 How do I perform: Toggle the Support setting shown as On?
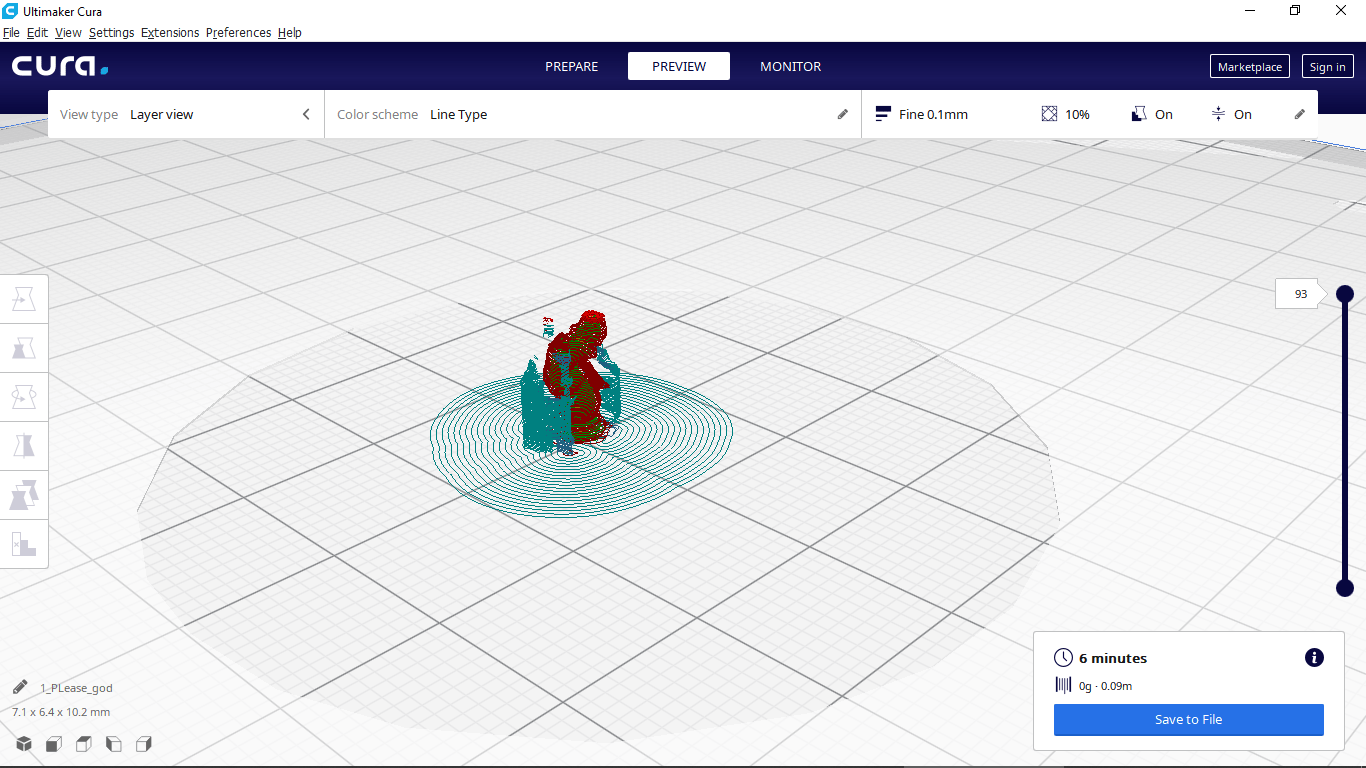pyautogui.click(x=1152, y=114)
